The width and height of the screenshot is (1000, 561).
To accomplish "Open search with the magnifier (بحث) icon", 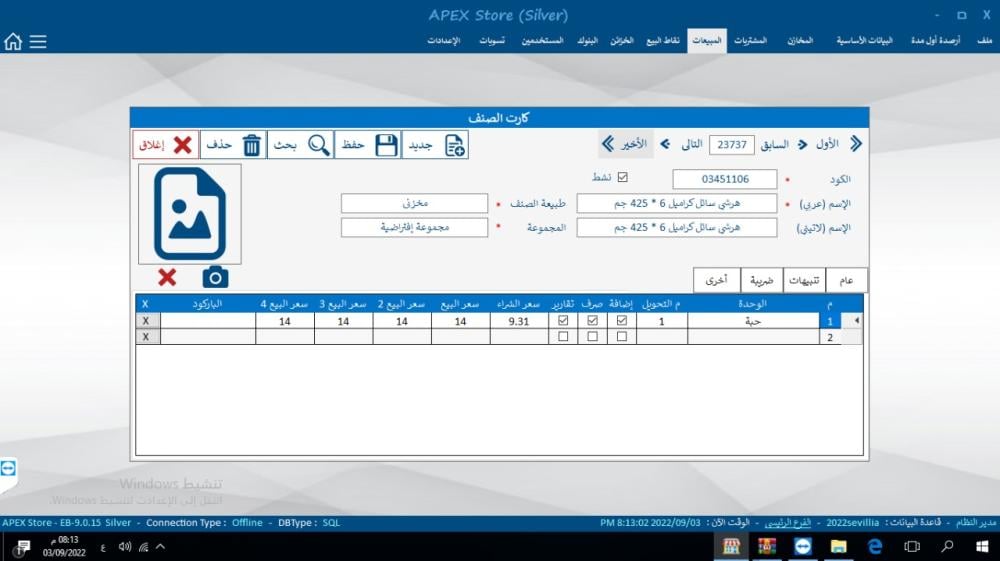I will coord(318,145).
